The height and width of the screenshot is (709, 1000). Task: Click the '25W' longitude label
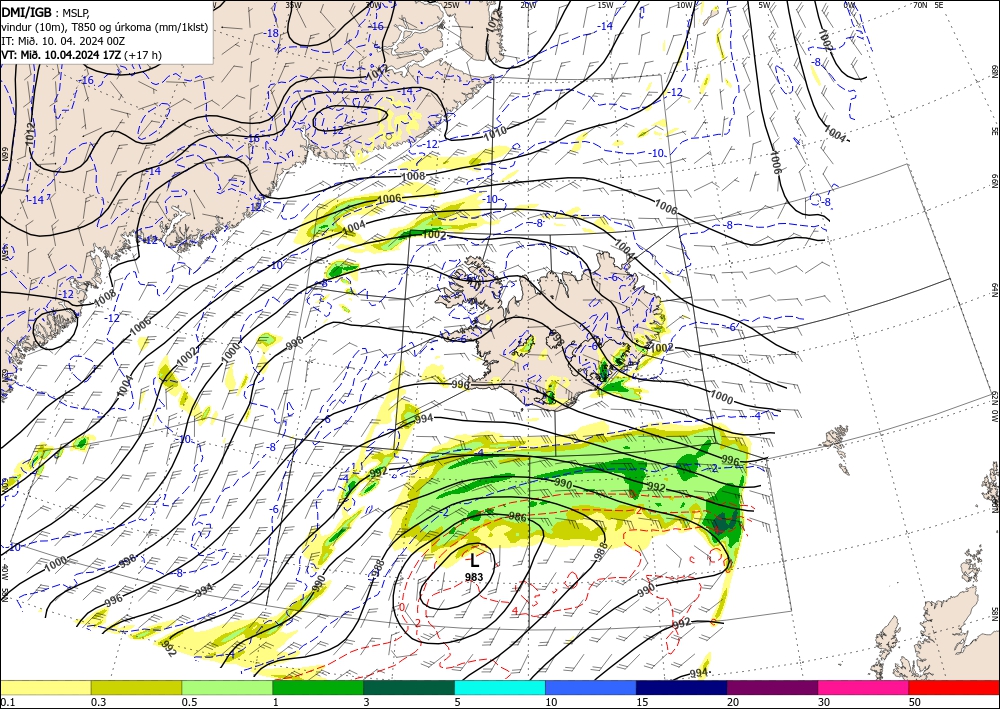(451, 5)
